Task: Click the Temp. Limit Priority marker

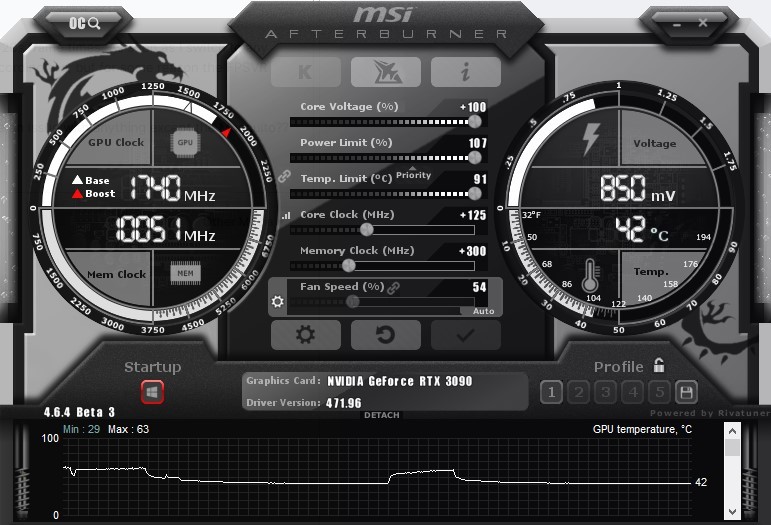Action: coord(413,175)
